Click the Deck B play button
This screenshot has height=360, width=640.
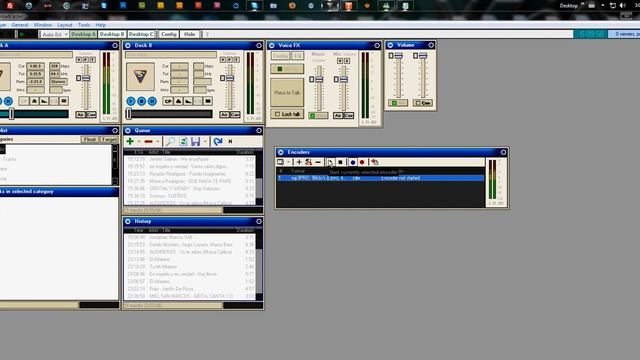pos(131,101)
